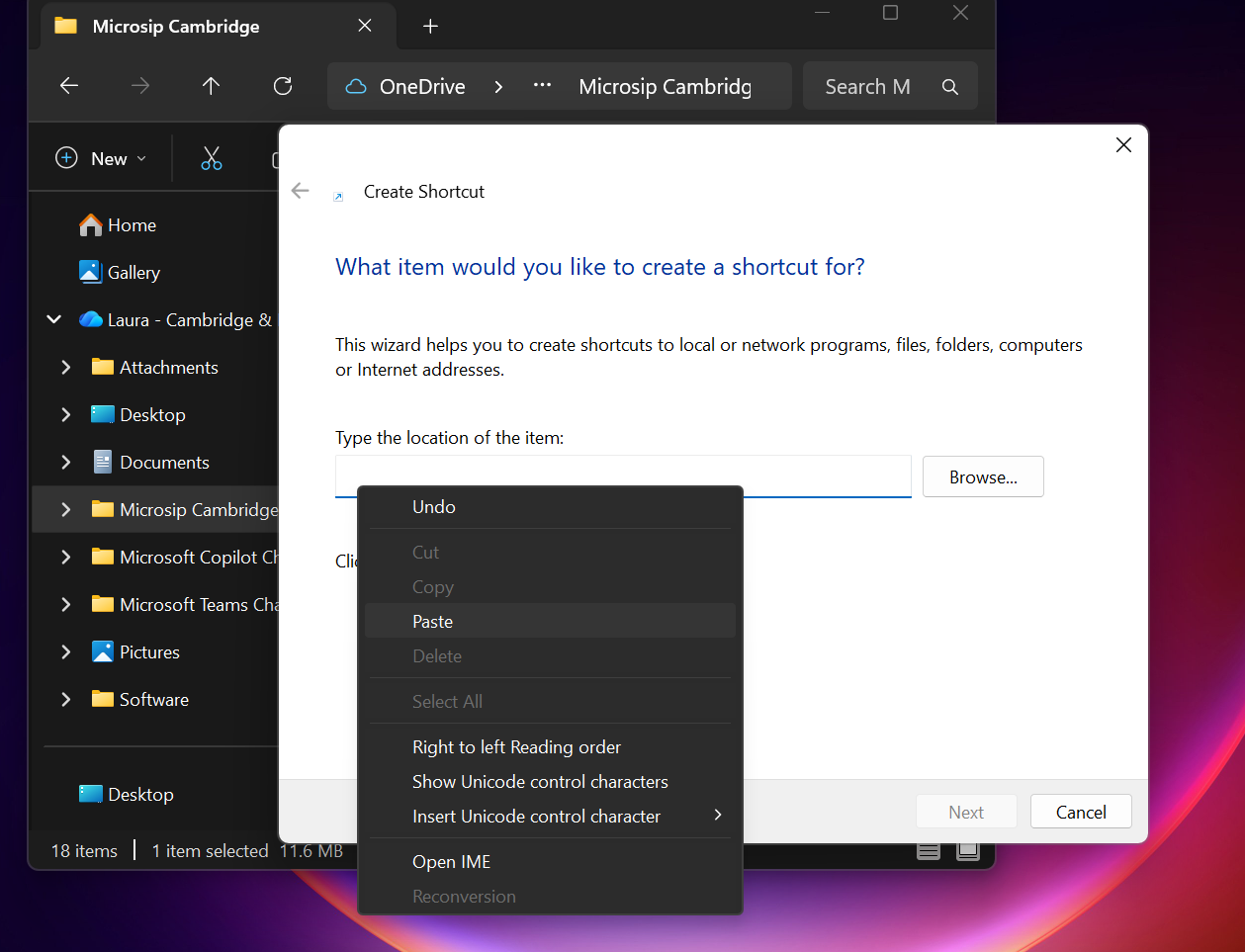This screenshot has width=1245, height=952.
Task: Open the New item dropdown
Action: 102,158
